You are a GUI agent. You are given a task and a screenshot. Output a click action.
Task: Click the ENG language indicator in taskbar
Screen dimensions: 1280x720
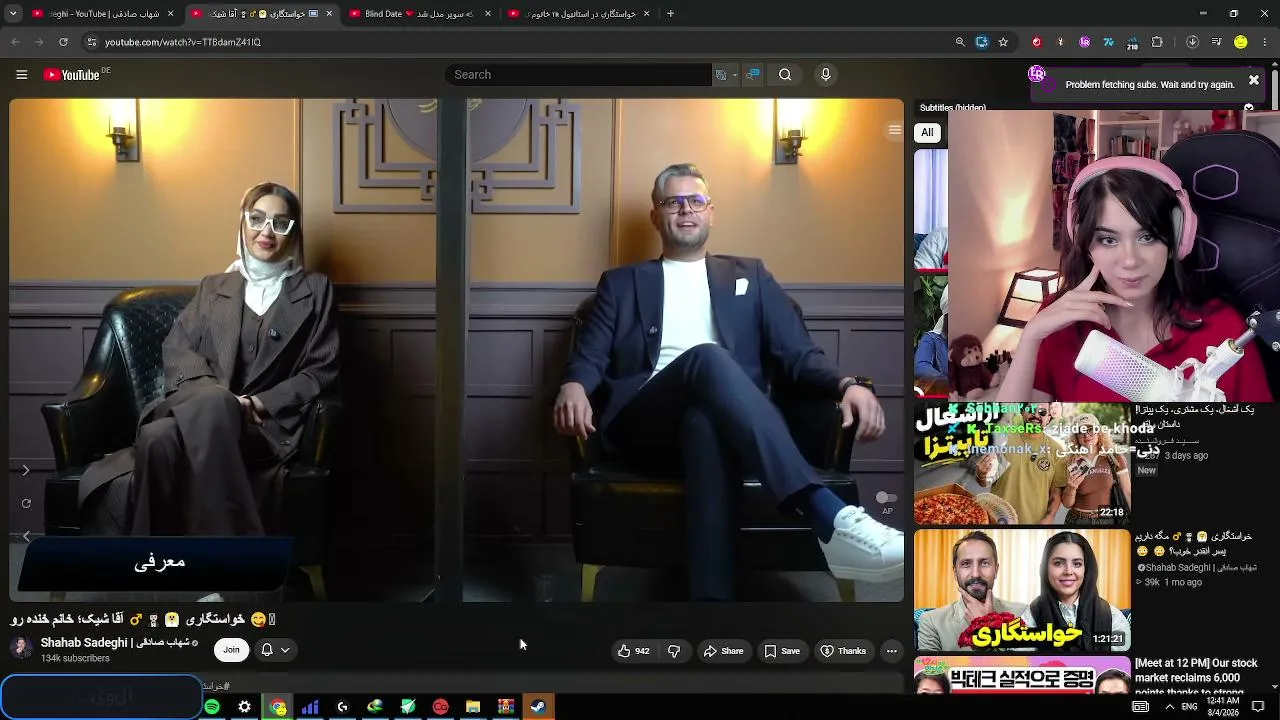[x=1189, y=707]
